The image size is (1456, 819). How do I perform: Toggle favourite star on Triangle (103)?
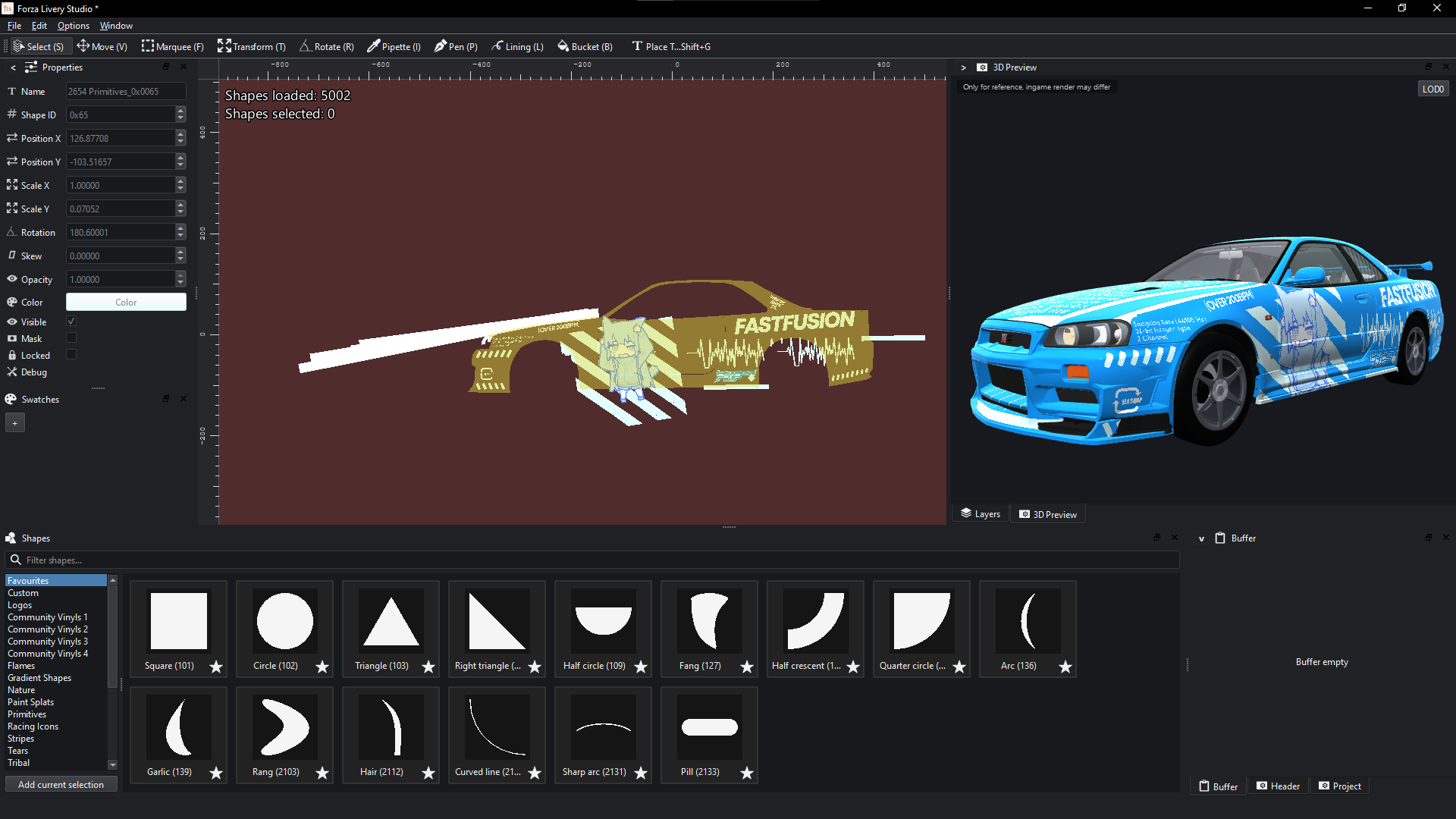click(428, 667)
